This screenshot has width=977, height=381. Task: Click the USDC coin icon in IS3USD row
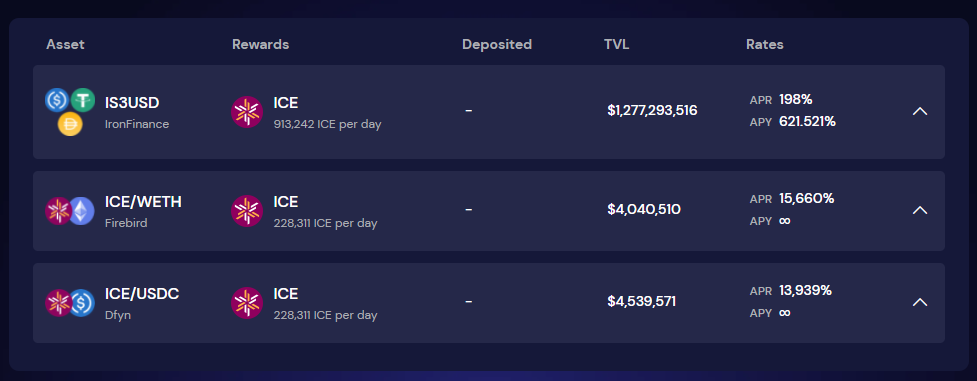[57, 100]
